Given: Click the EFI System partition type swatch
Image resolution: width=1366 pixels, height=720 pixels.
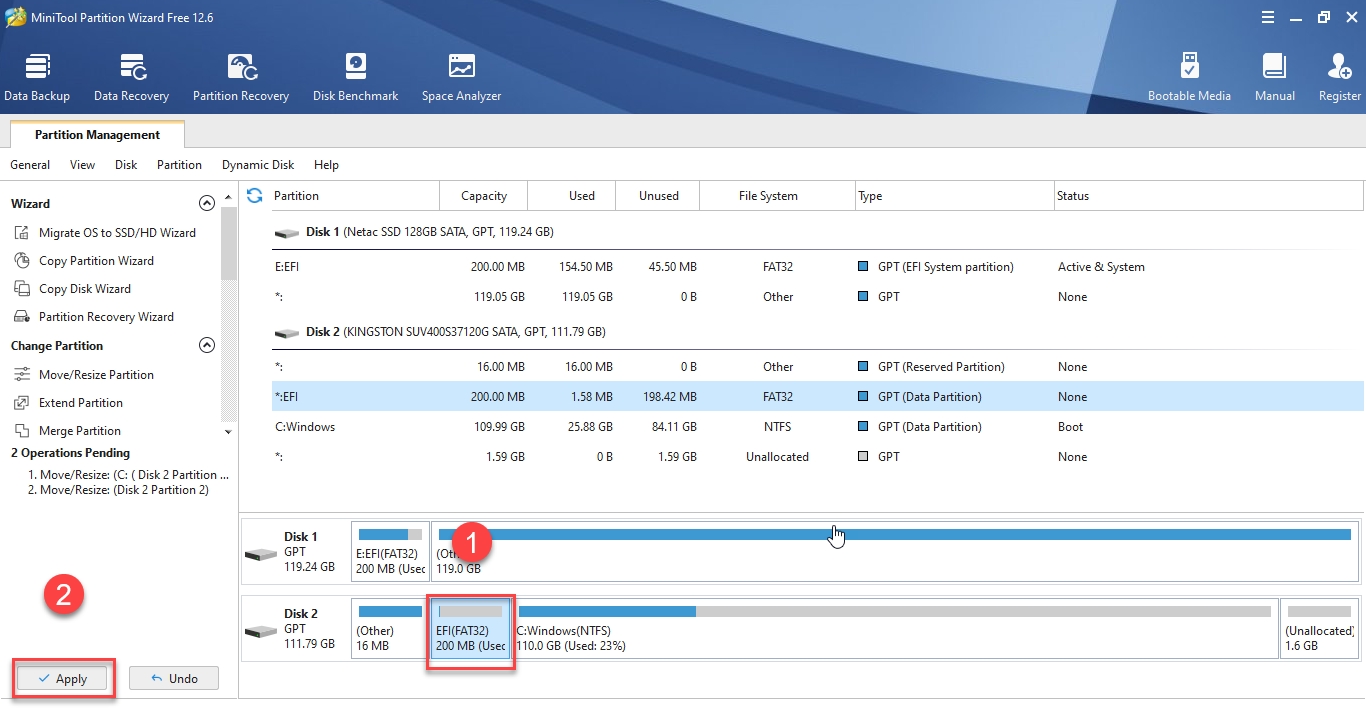Looking at the screenshot, I should [x=863, y=267].
